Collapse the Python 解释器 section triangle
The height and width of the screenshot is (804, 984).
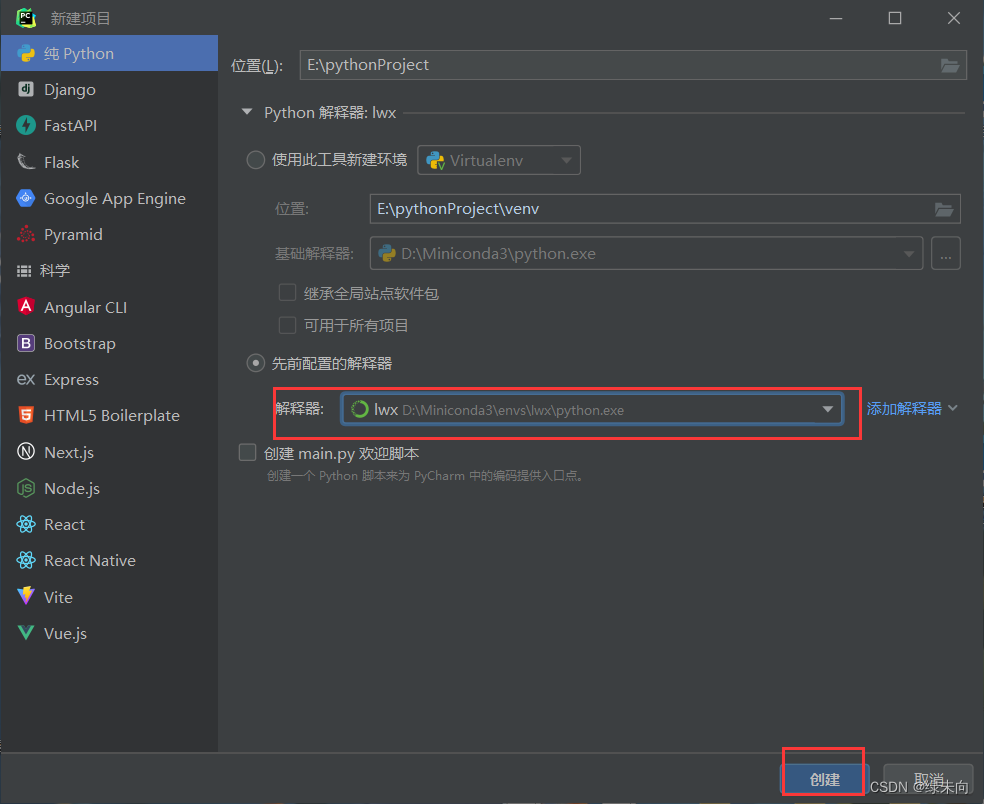247,112
